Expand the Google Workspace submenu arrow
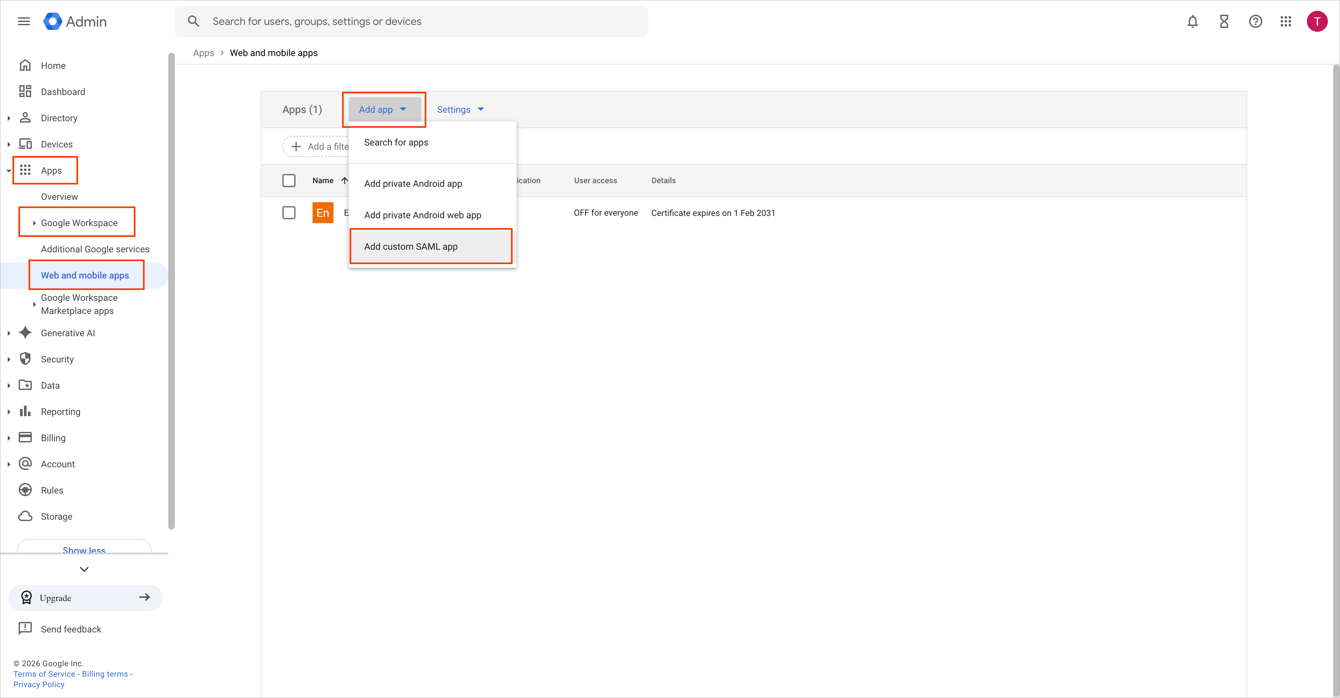This screenshot has width=1340, height=698. click(x=34, y=223)
